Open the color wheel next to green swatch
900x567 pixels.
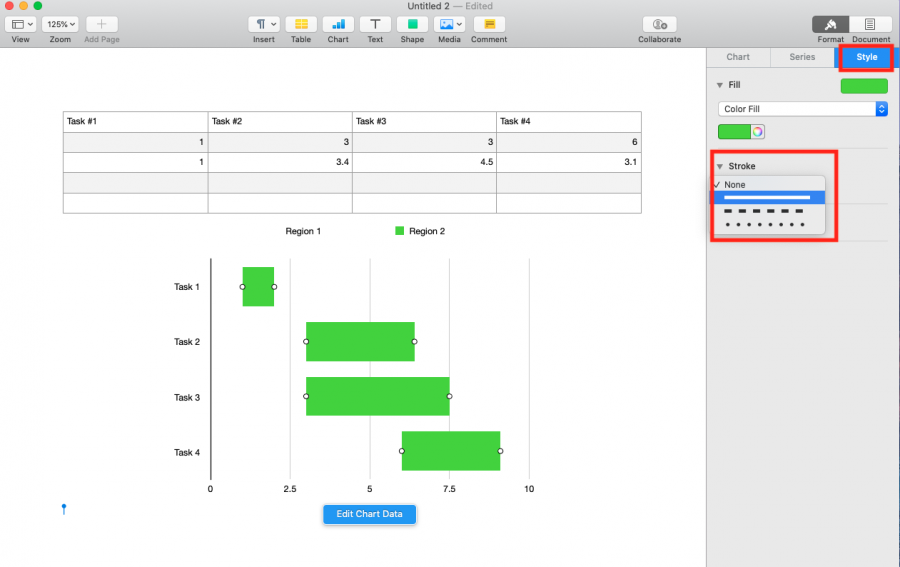coord(758,132)
